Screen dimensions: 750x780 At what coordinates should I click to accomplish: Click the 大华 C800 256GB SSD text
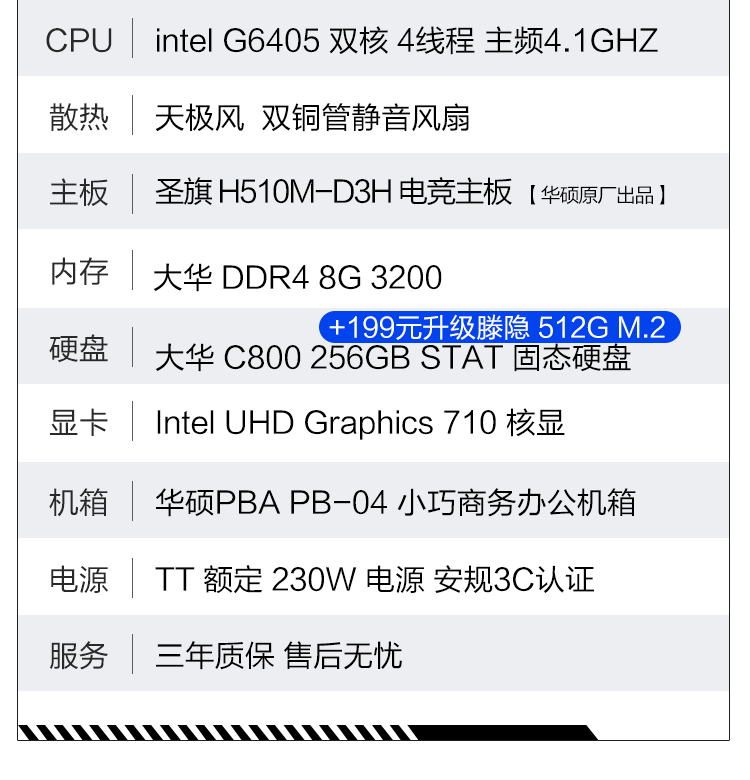tap(393, 359)
